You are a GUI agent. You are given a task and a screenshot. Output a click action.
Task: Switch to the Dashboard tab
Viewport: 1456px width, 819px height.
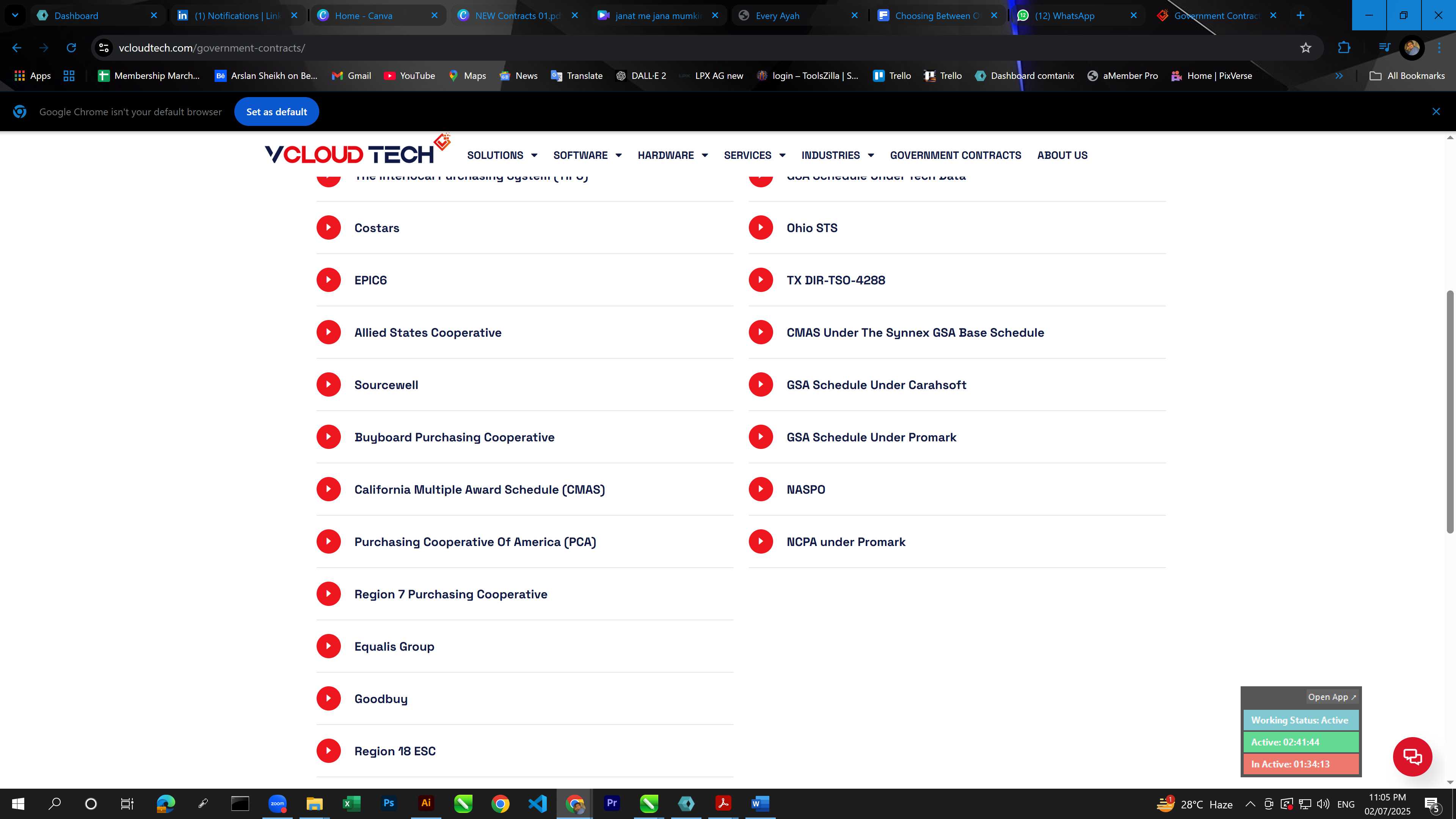click(97, 15)
